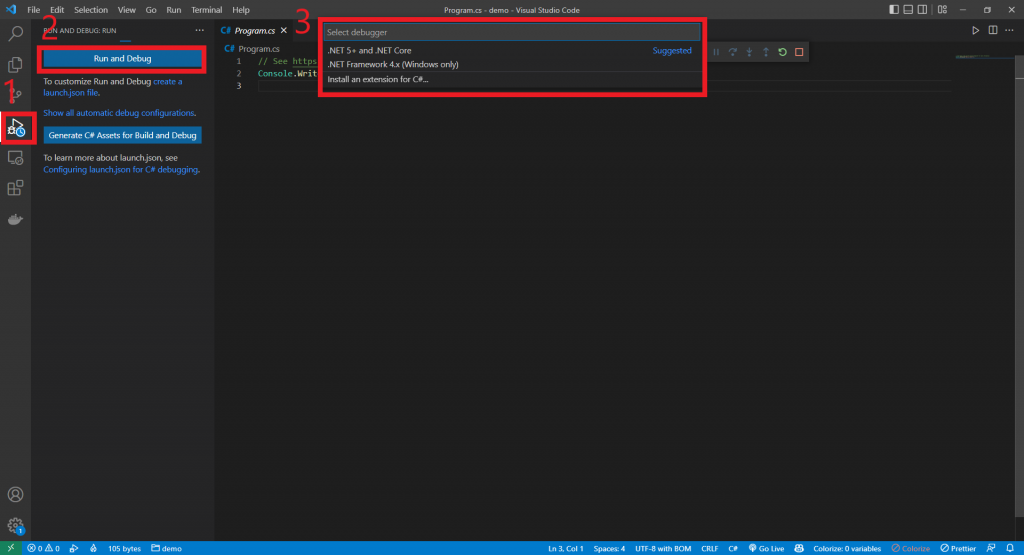This screenshot has height=555, width=1024.
Task: Choose .NET Framework 4.x (Windows only)
Action: 511,65
